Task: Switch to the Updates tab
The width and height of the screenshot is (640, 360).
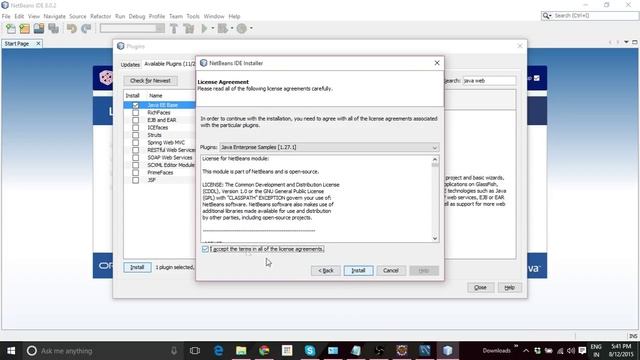Action: pyautogui.click(x=130, y=64)
